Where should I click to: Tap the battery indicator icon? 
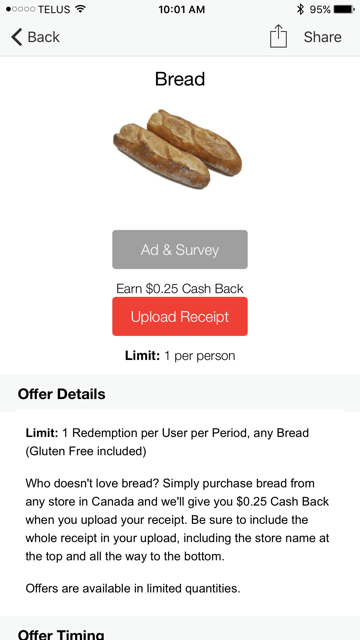(x=344, y=9)
